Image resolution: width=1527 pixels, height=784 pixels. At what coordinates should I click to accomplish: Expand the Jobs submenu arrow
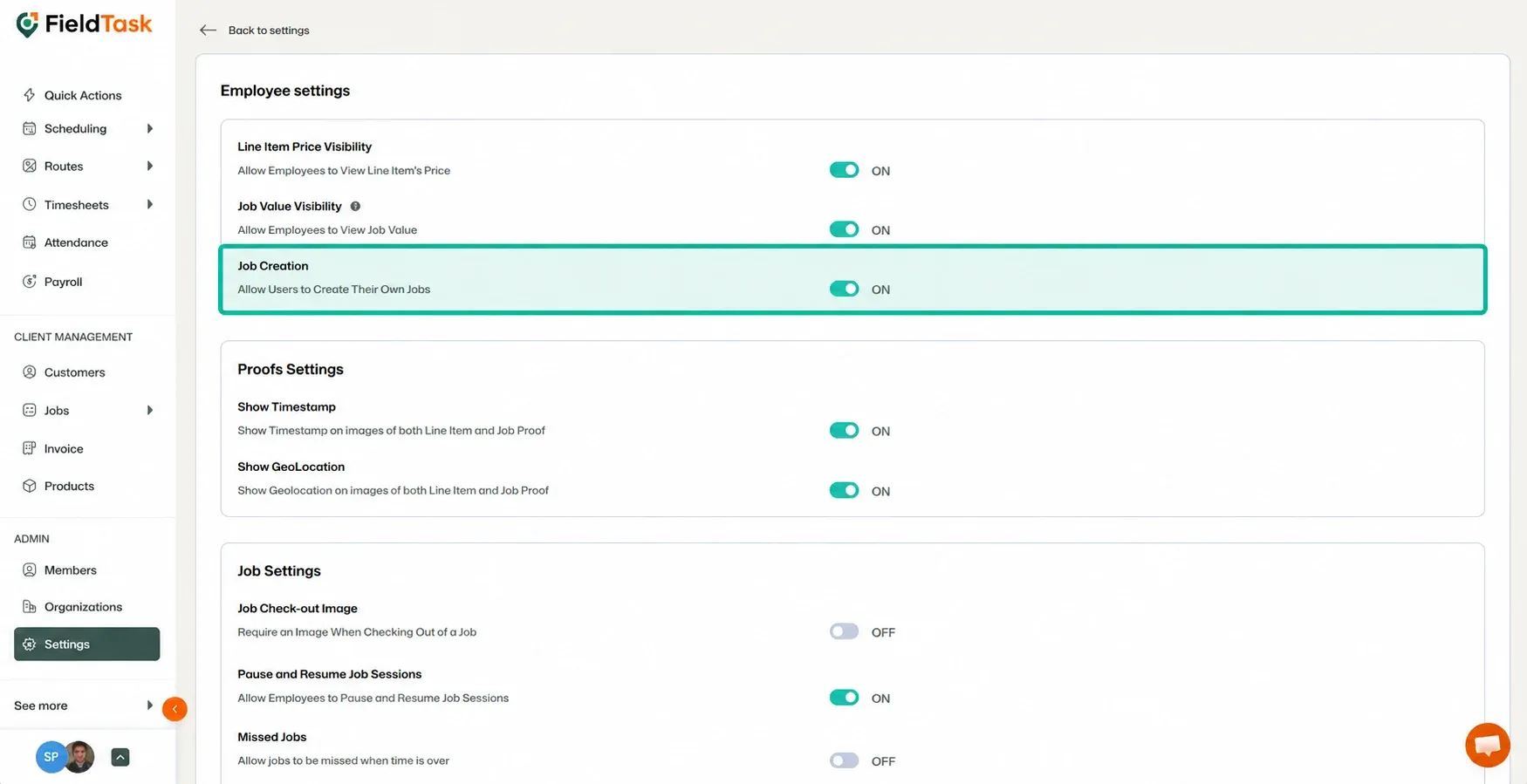click(x=150, y=410)
